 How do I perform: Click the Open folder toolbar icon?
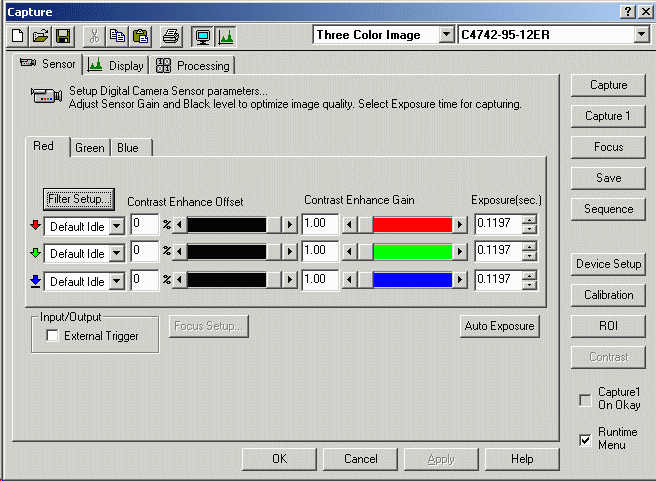tap(41, 36)
